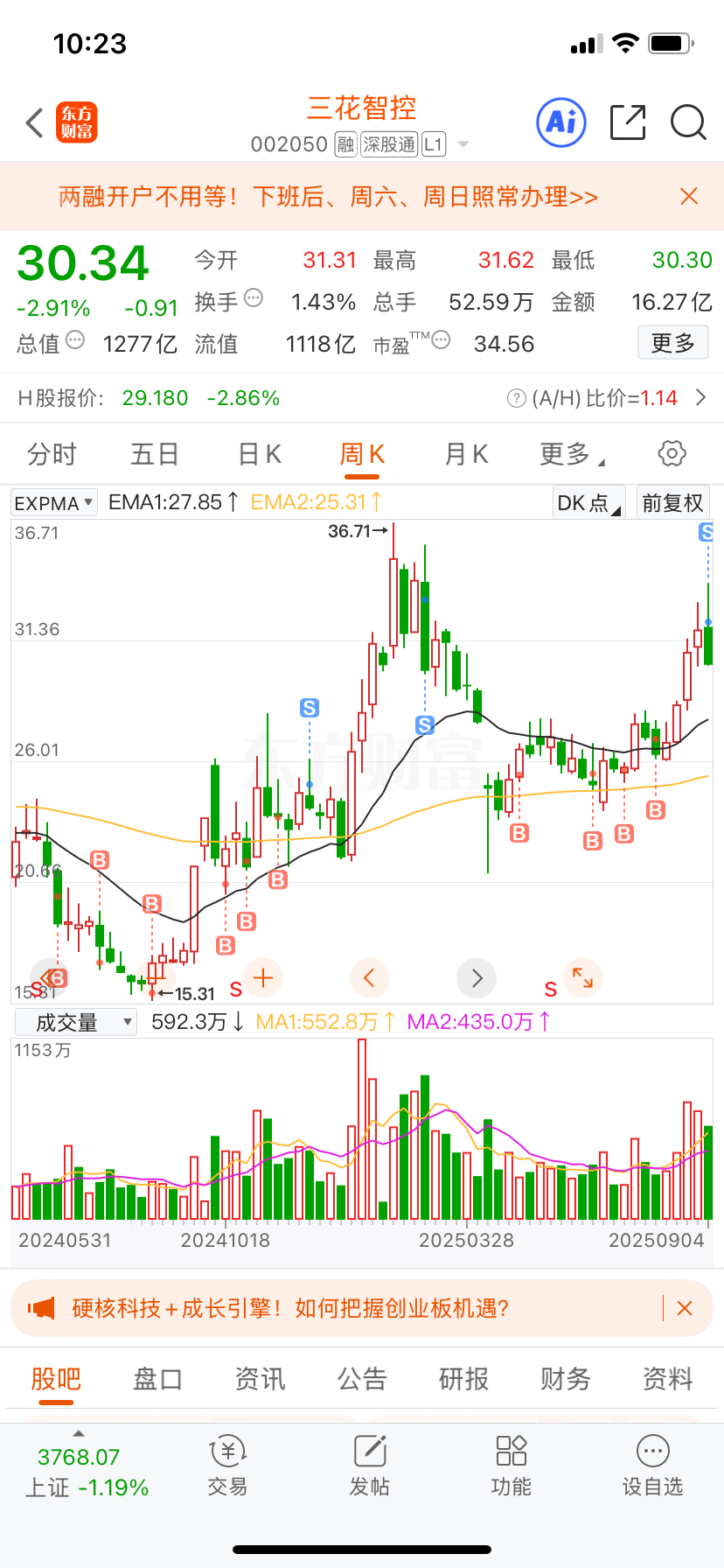724x1568 pixels.
Task: Tap the H股 price 29.180
Action: pyautogui.click(x=155, y=398)
